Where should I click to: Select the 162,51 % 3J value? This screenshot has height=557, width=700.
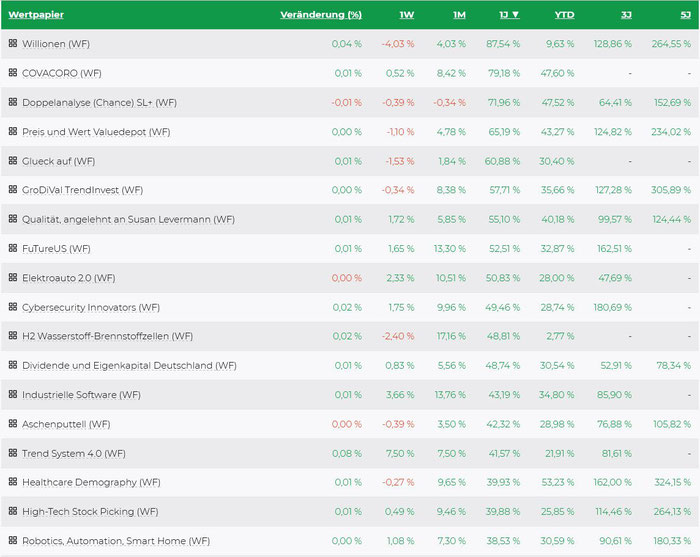tap(614, 249)
